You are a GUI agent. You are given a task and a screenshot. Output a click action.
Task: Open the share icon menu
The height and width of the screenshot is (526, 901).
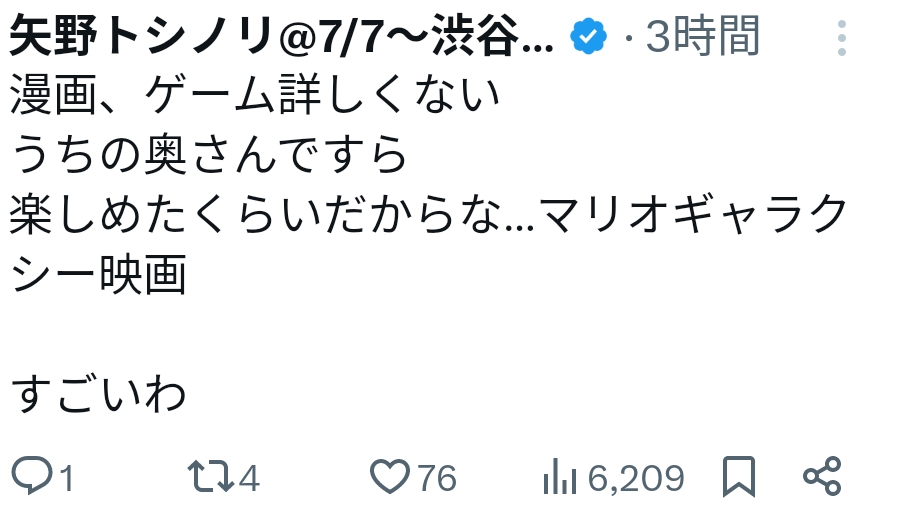pyautogui.click(x=823, y=478)
